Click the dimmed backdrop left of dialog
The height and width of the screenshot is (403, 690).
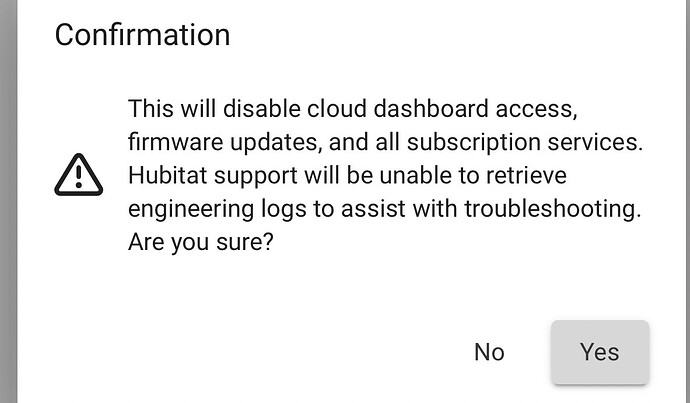pos(8,200)
